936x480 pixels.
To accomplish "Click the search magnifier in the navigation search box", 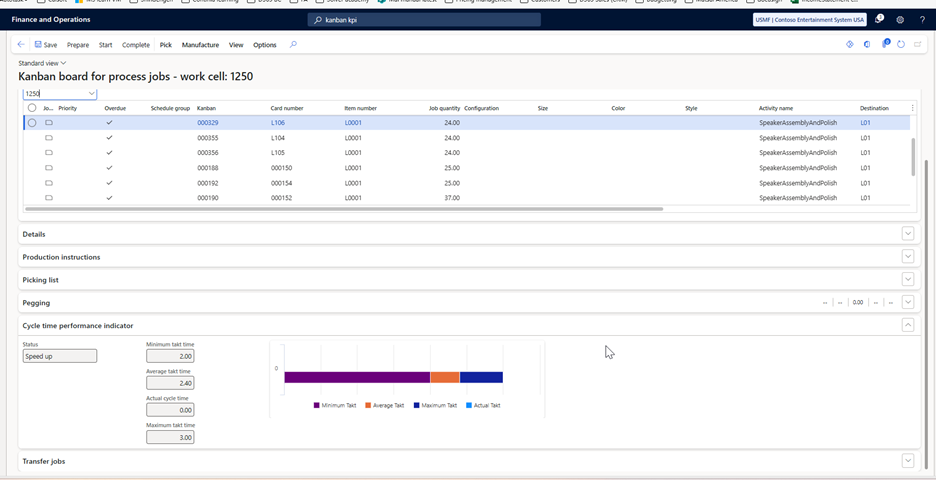I will point(318,20).
